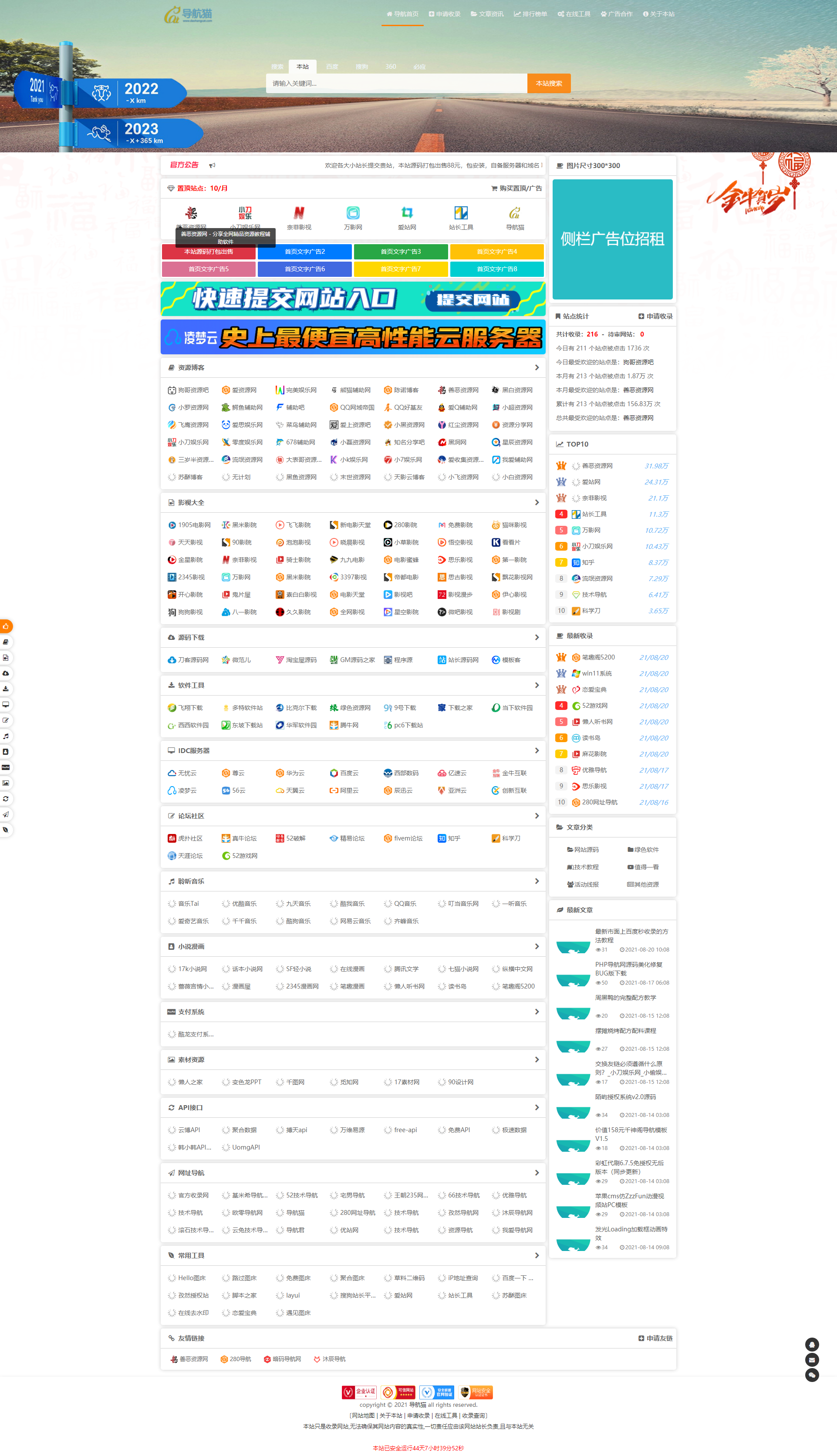Click the green 首页文字广告3 button
The height and width of the screenshot is (1456, 837).
[x=401, y=252]
